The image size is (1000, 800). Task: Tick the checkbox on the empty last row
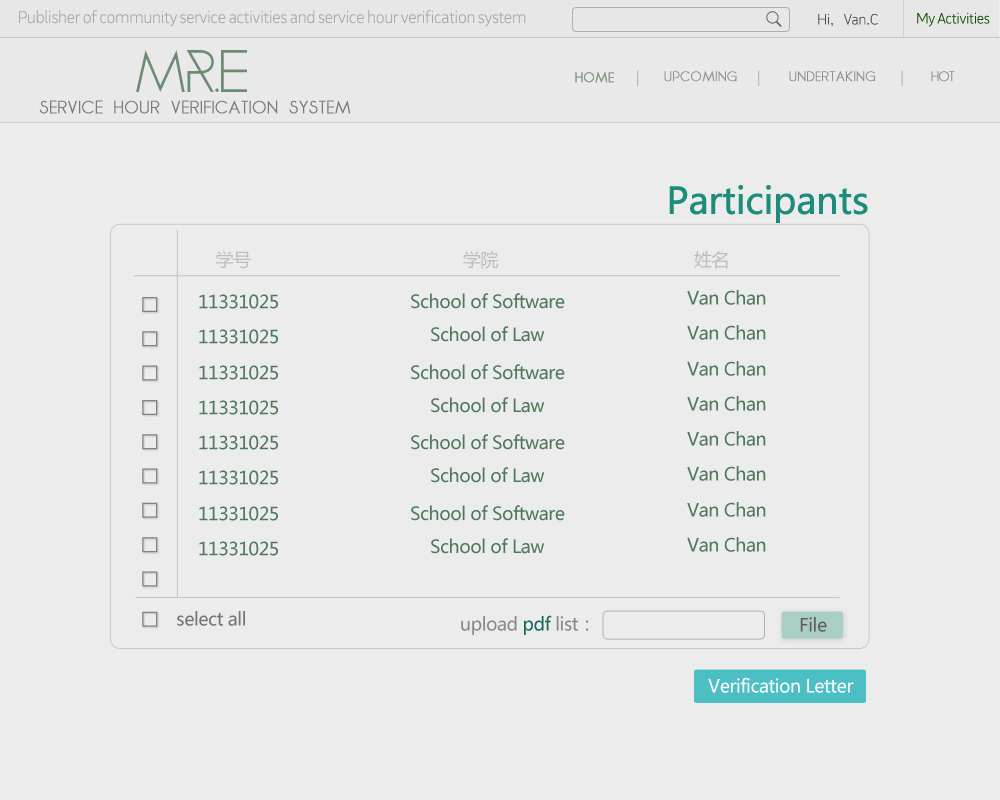point(150,579)
